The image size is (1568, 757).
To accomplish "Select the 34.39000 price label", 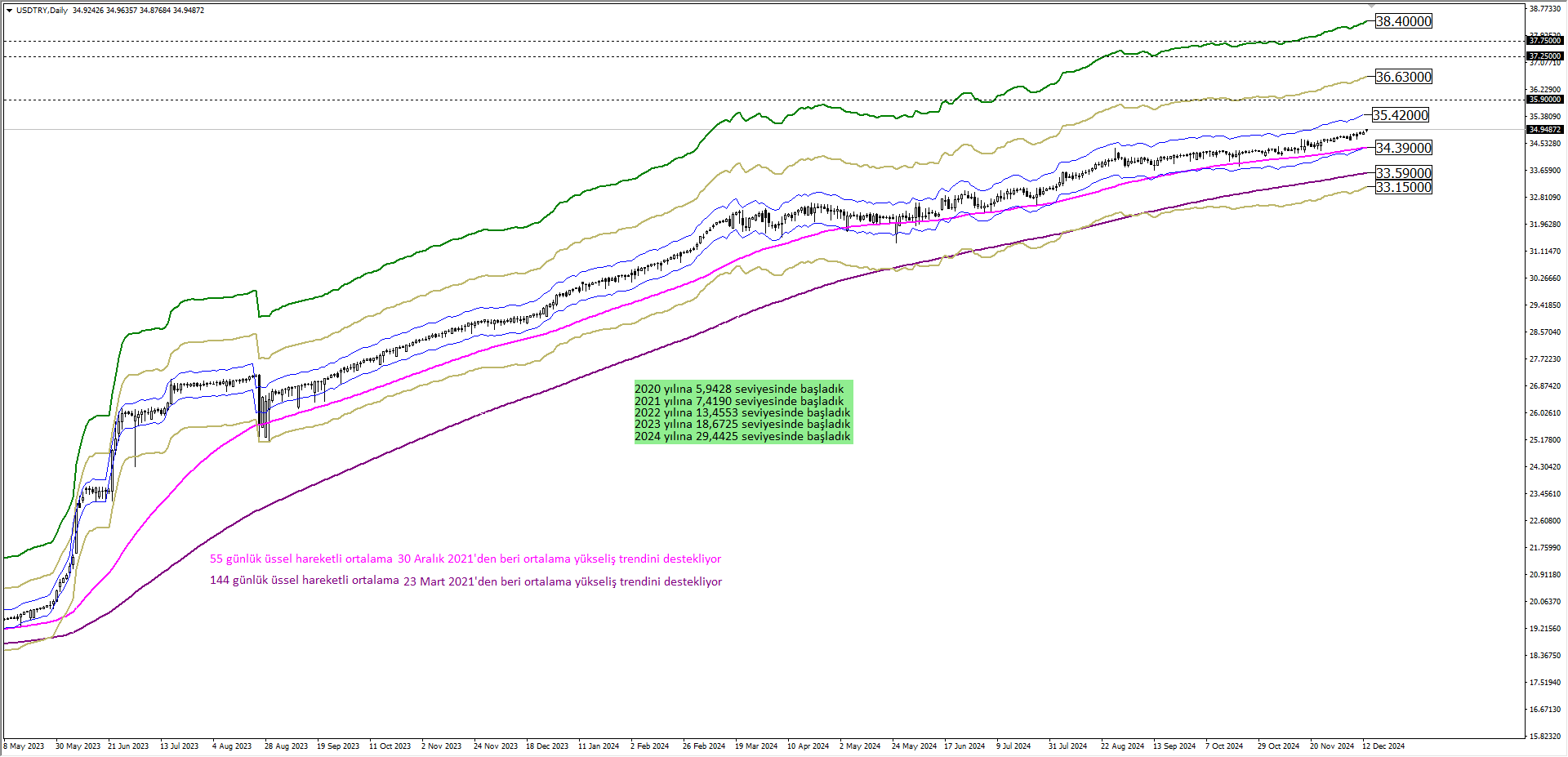I will [1403, 148].
